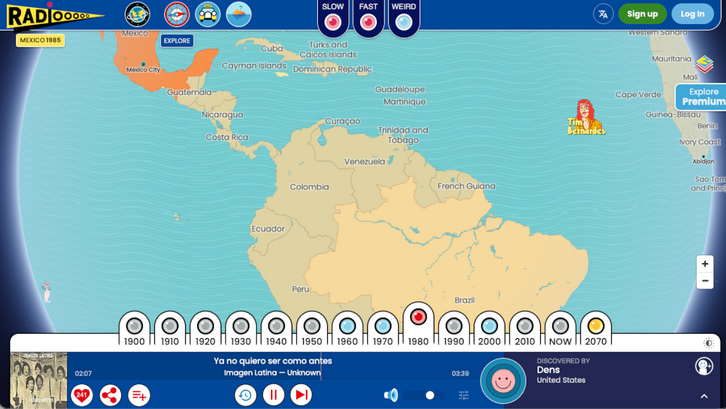Viewport: 726px width, 409px height.
Task: Open the taxi mode icon
Action: pyautogui.click(x=207, y=14)
